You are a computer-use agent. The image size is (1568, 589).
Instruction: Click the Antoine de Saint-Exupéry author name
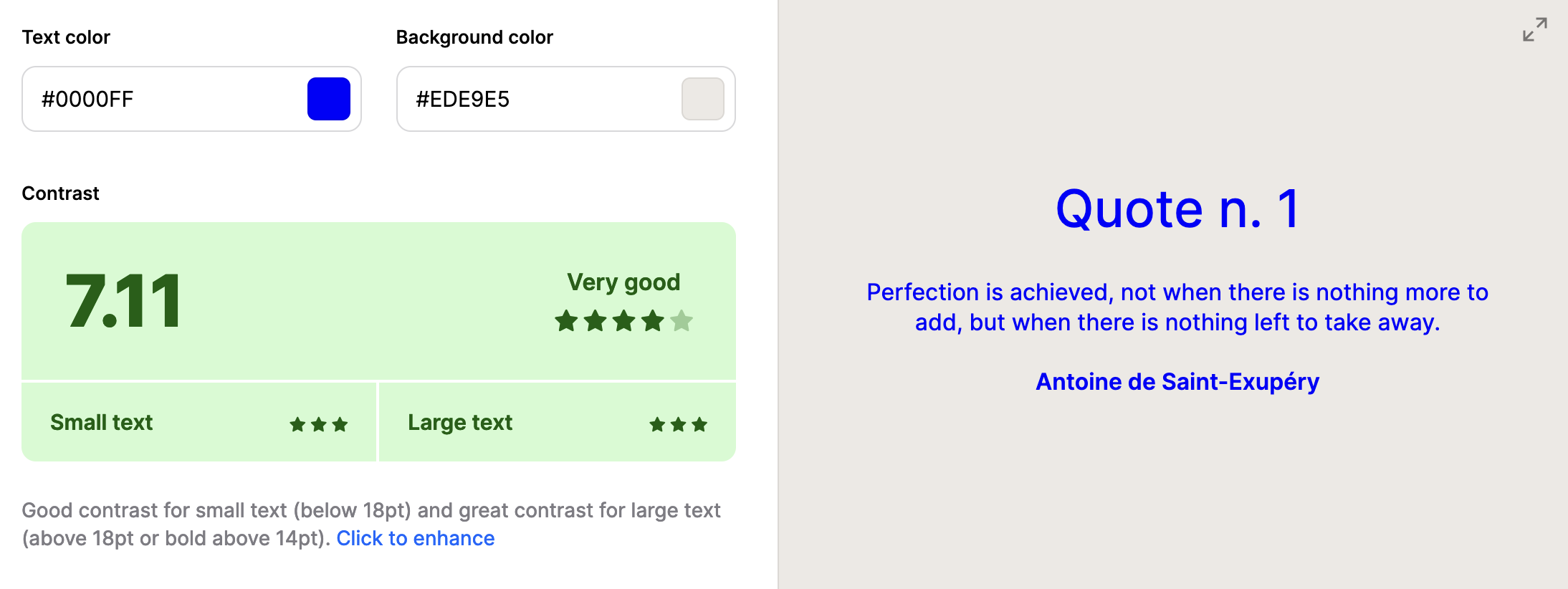[1177, 382]
